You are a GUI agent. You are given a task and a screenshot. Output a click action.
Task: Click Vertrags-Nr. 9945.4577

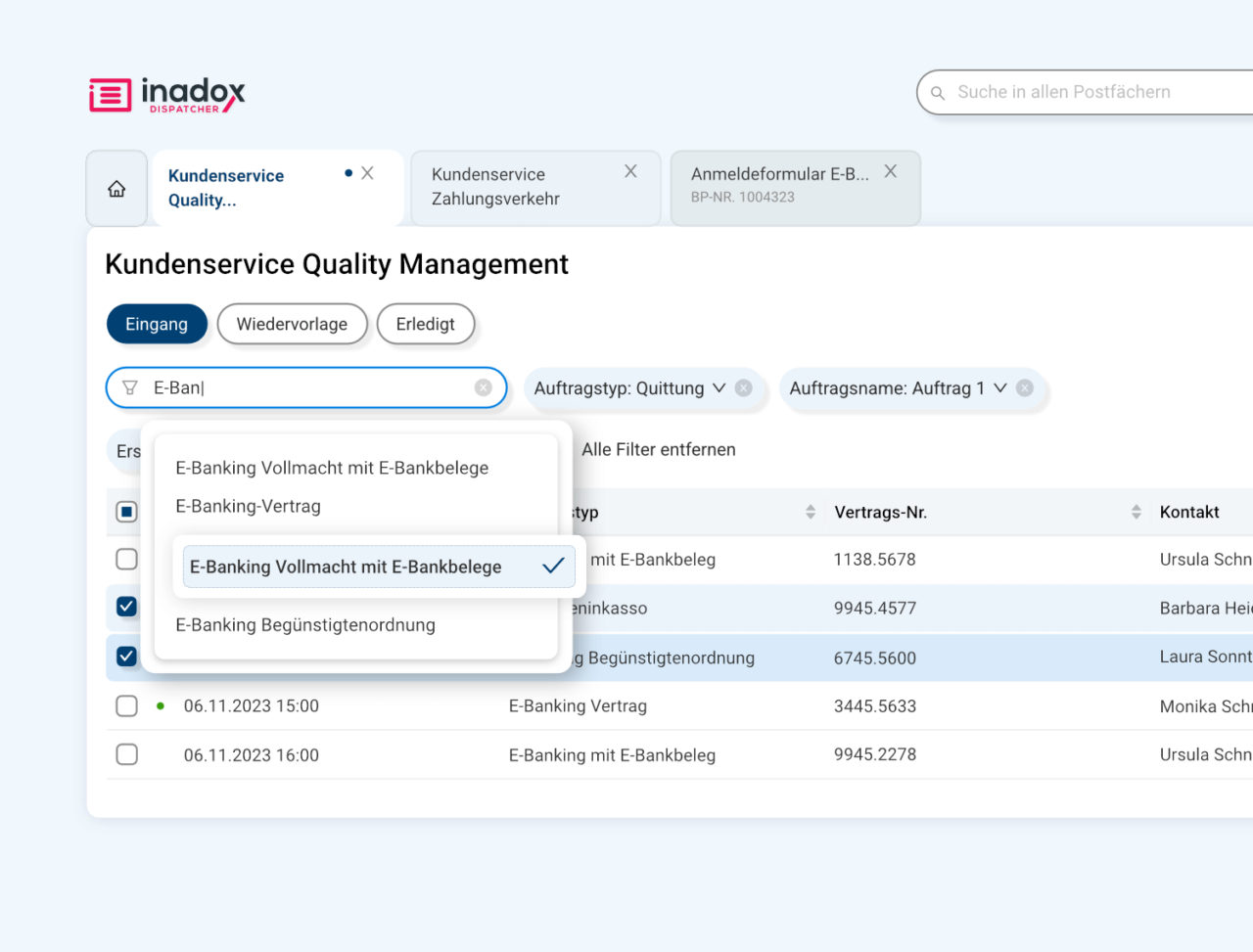875,608
